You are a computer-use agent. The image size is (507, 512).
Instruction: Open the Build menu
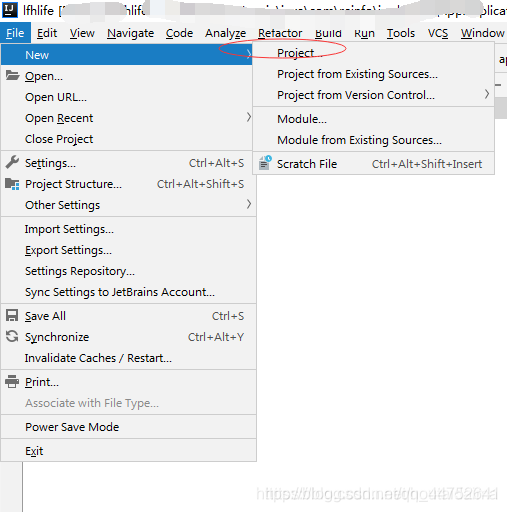click(328, 33)
